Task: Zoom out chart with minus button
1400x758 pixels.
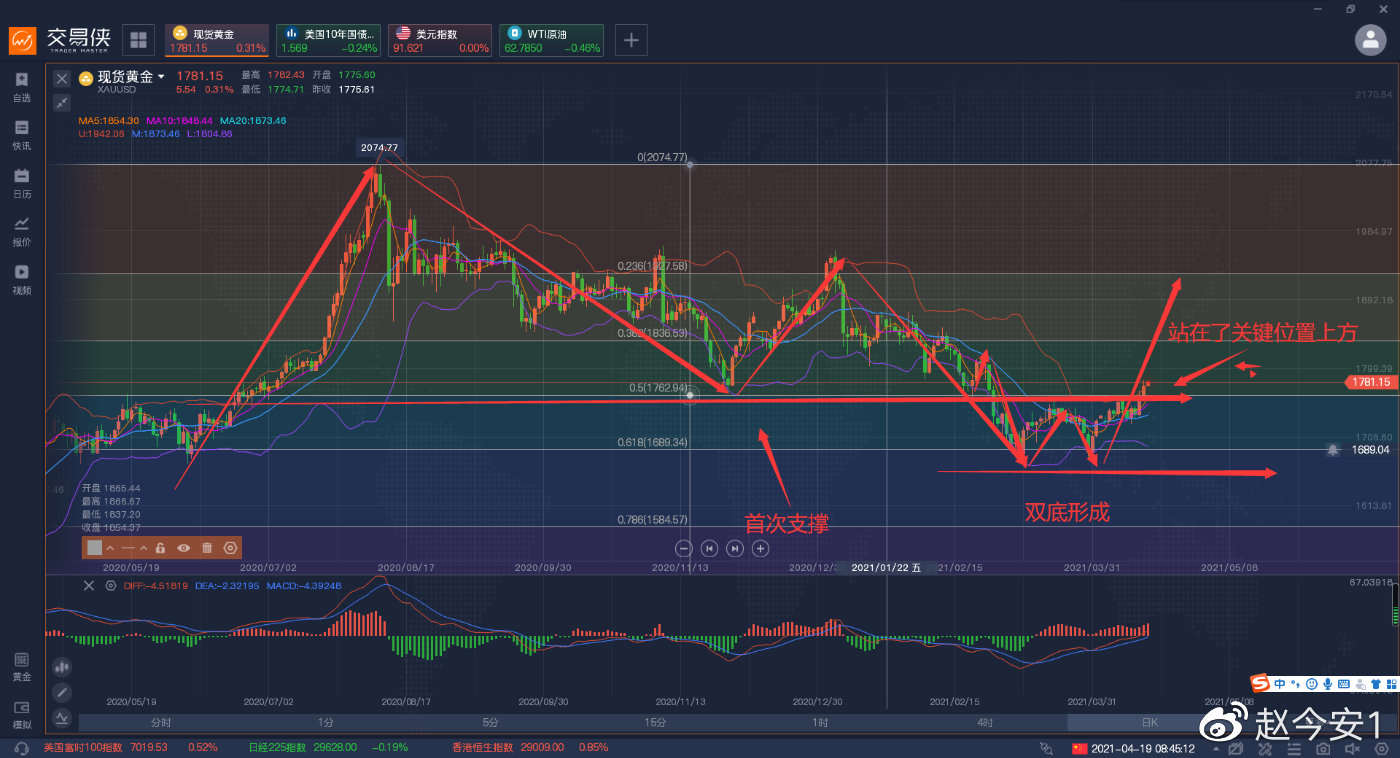Action: [x=684, y=548]
